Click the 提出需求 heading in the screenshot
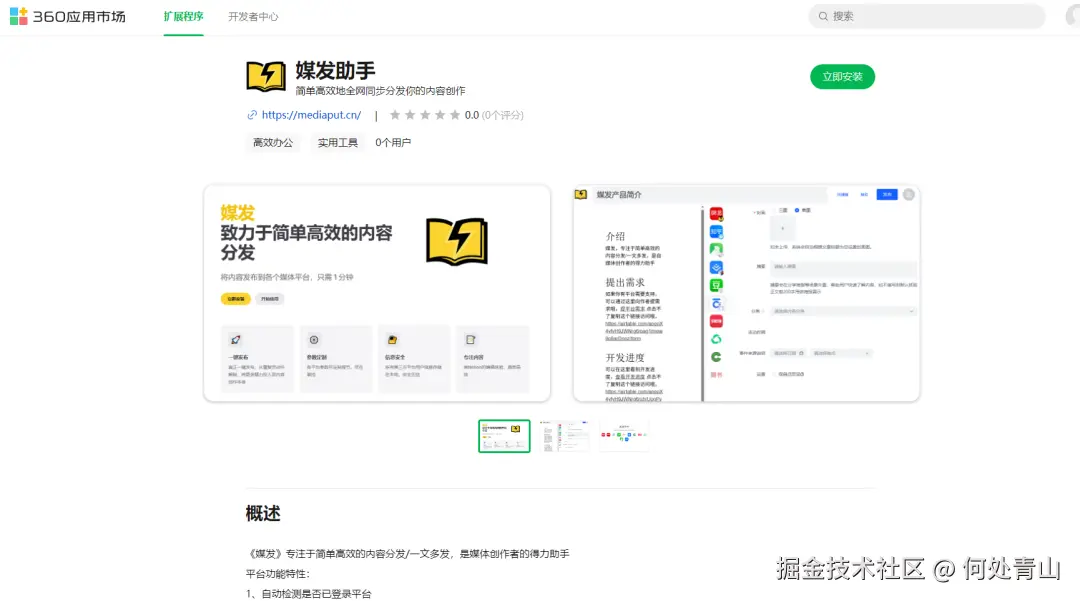The image size is (1080, 601). tap(625, 282)
